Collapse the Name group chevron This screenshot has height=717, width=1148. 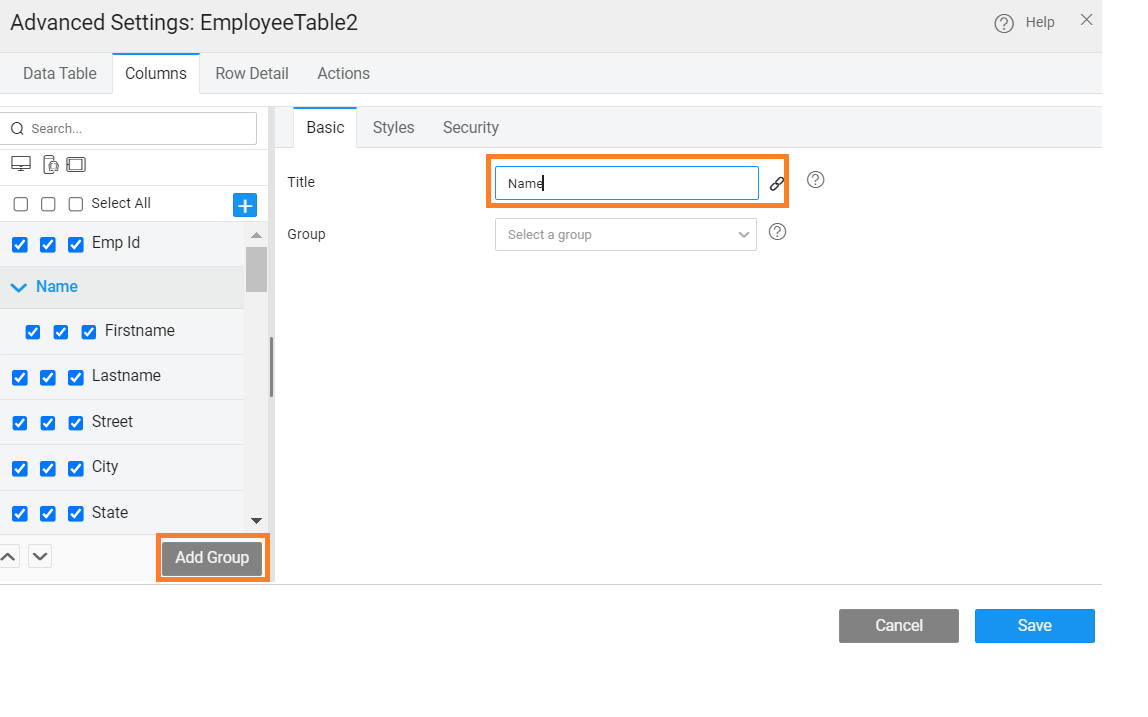pos(18,288)
